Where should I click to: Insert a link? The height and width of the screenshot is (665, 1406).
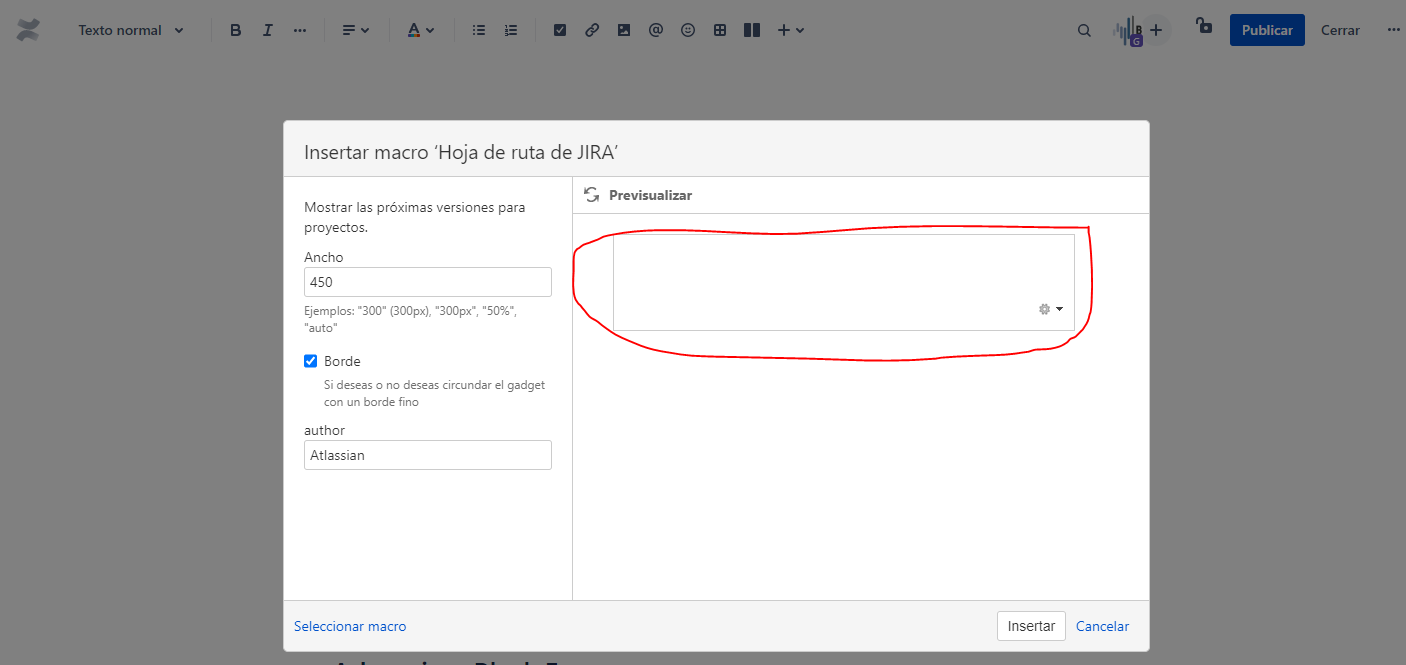click(592, 30)
